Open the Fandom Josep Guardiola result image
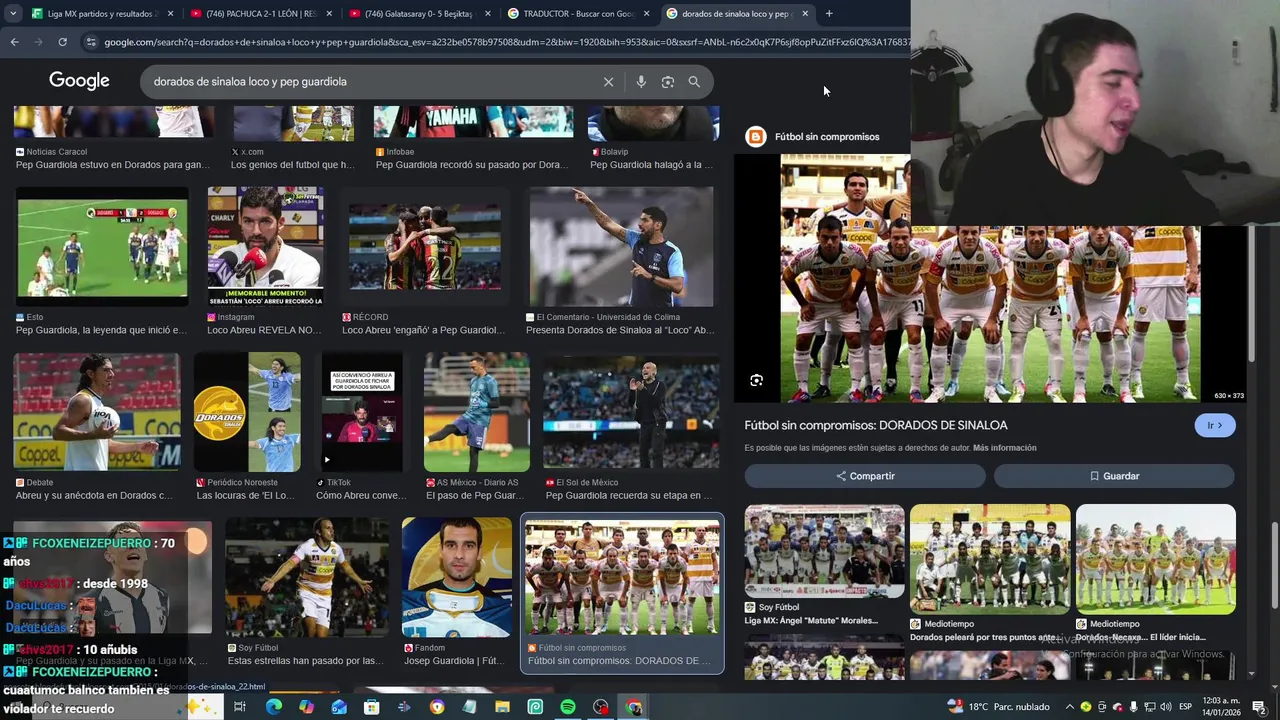 coord(457,577)
